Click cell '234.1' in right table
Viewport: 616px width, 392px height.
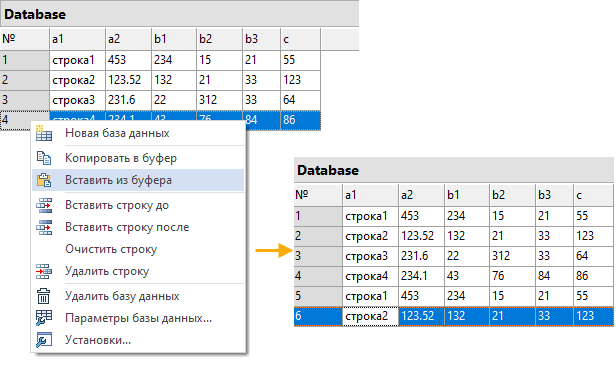click(422, 276)
